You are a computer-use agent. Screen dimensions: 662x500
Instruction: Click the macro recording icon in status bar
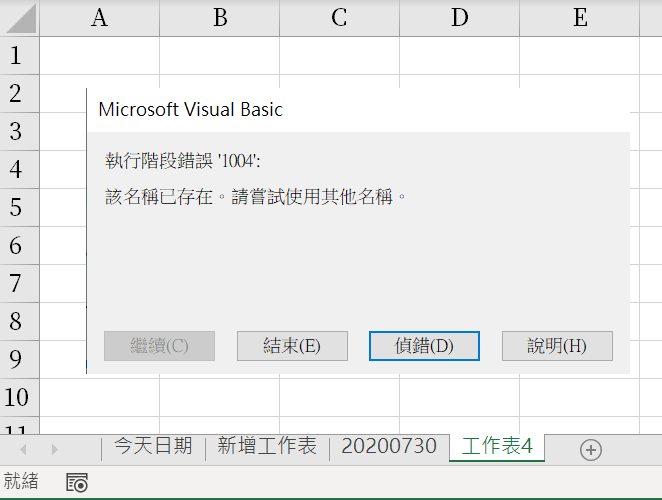coord(77,483)
